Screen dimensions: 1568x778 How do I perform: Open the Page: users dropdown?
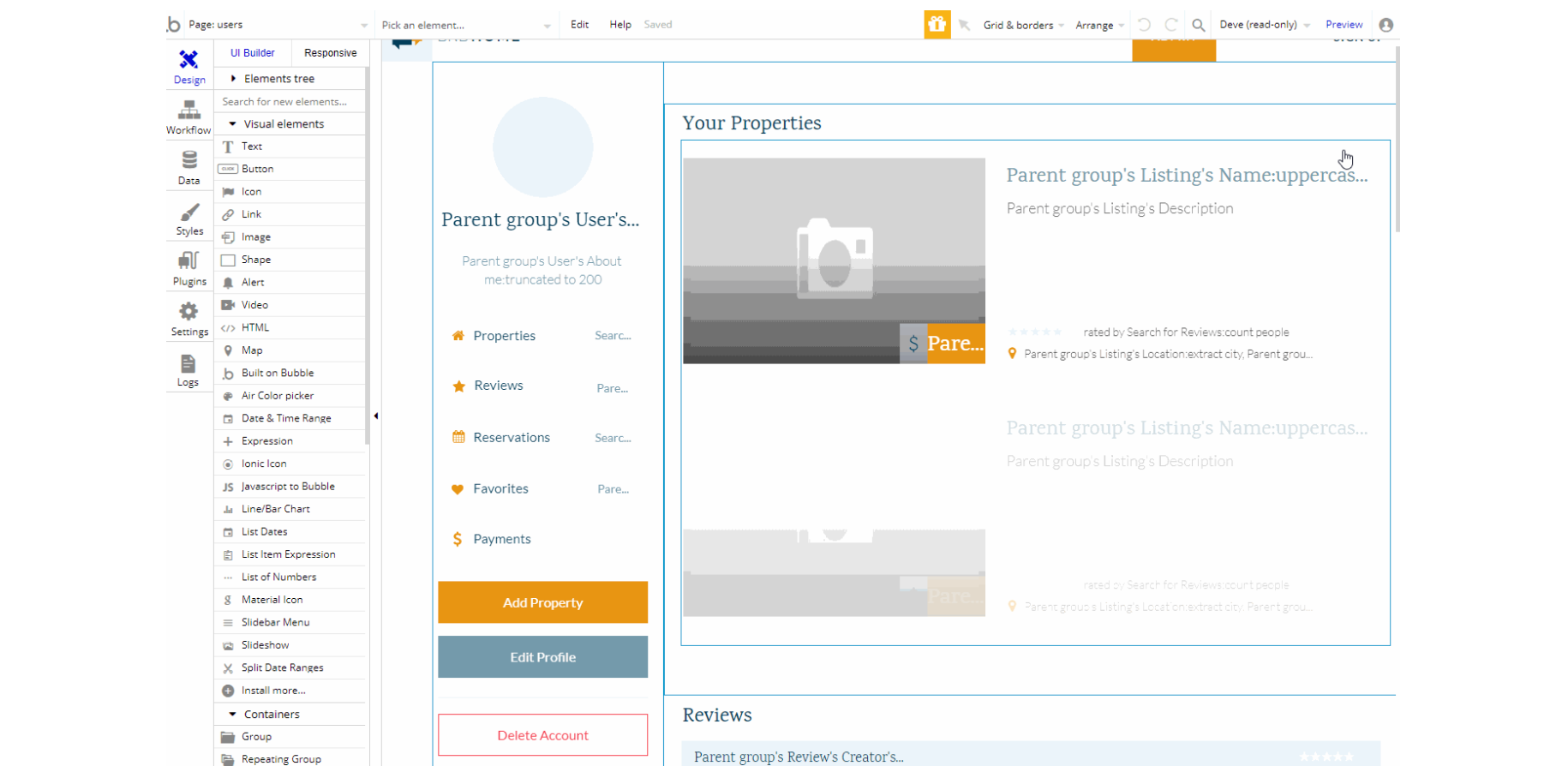[278, 25]
